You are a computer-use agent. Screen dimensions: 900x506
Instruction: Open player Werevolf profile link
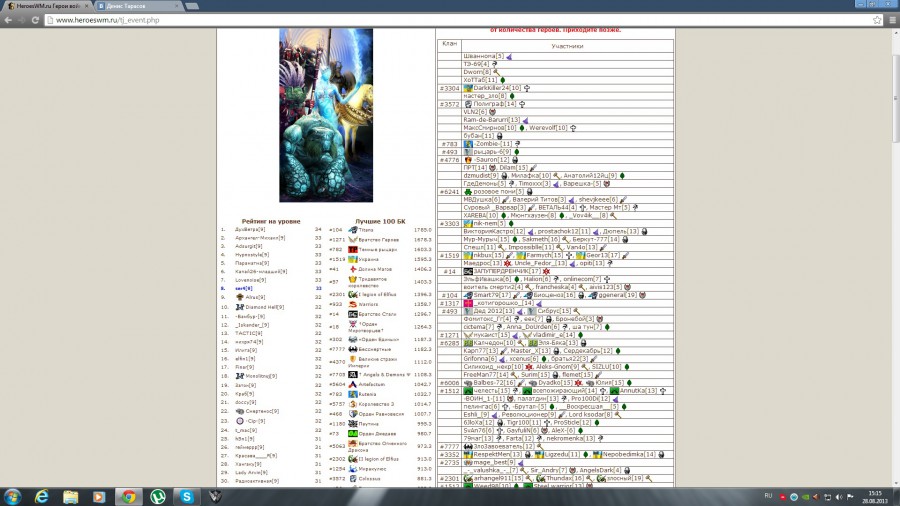[548, 128]
